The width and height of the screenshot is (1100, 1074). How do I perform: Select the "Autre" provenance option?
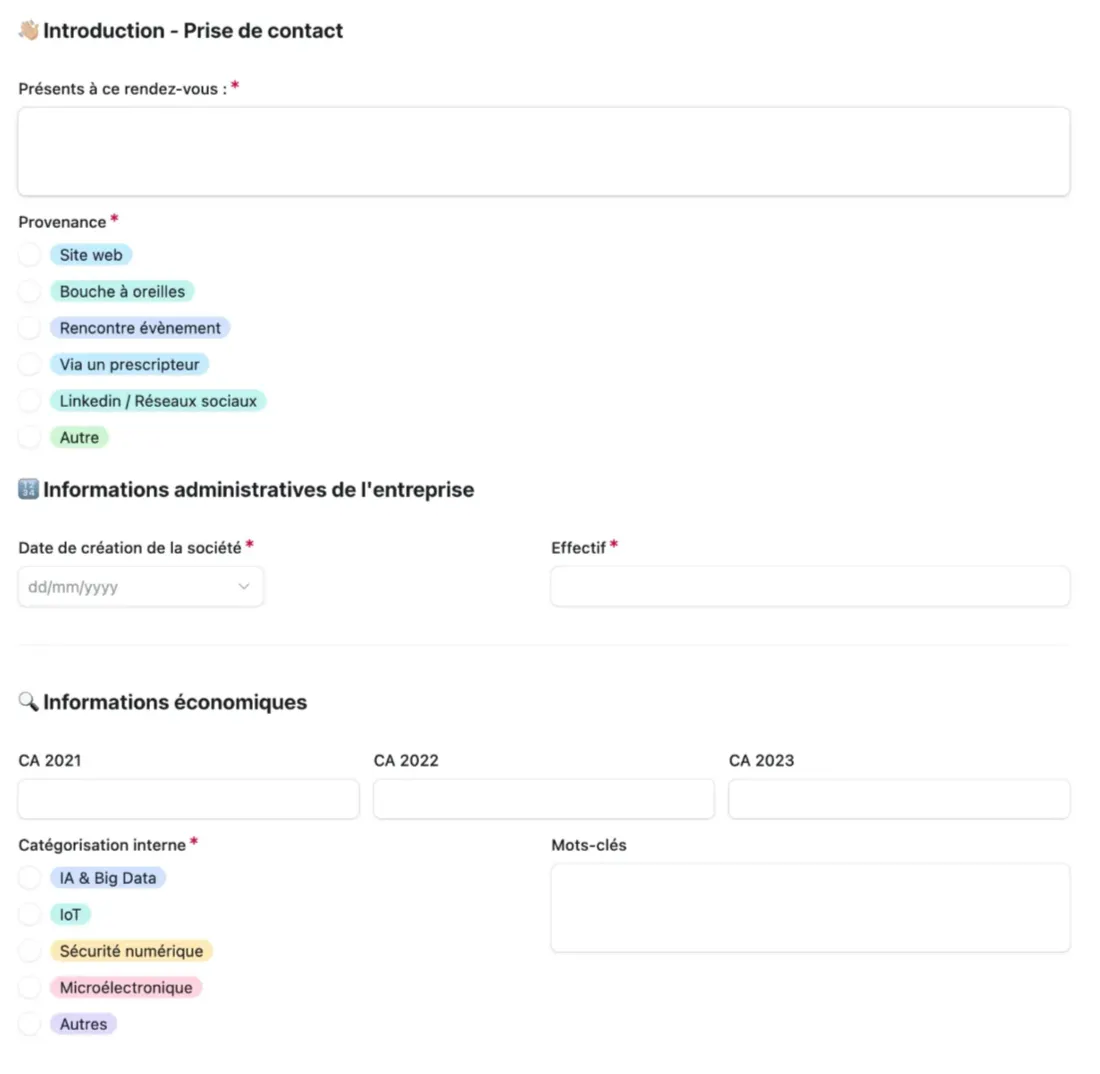29,437
